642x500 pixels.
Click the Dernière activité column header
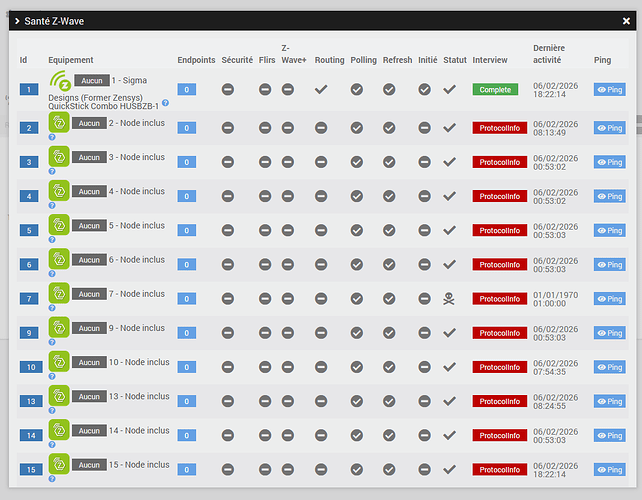pyautogui.click(x=549, y=54)
